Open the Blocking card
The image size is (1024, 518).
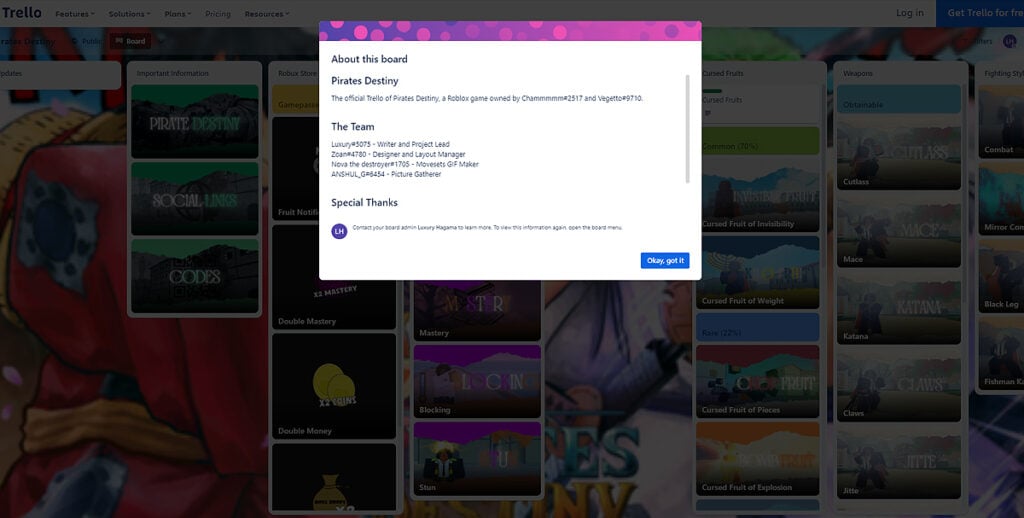click(x=477, y=381)
